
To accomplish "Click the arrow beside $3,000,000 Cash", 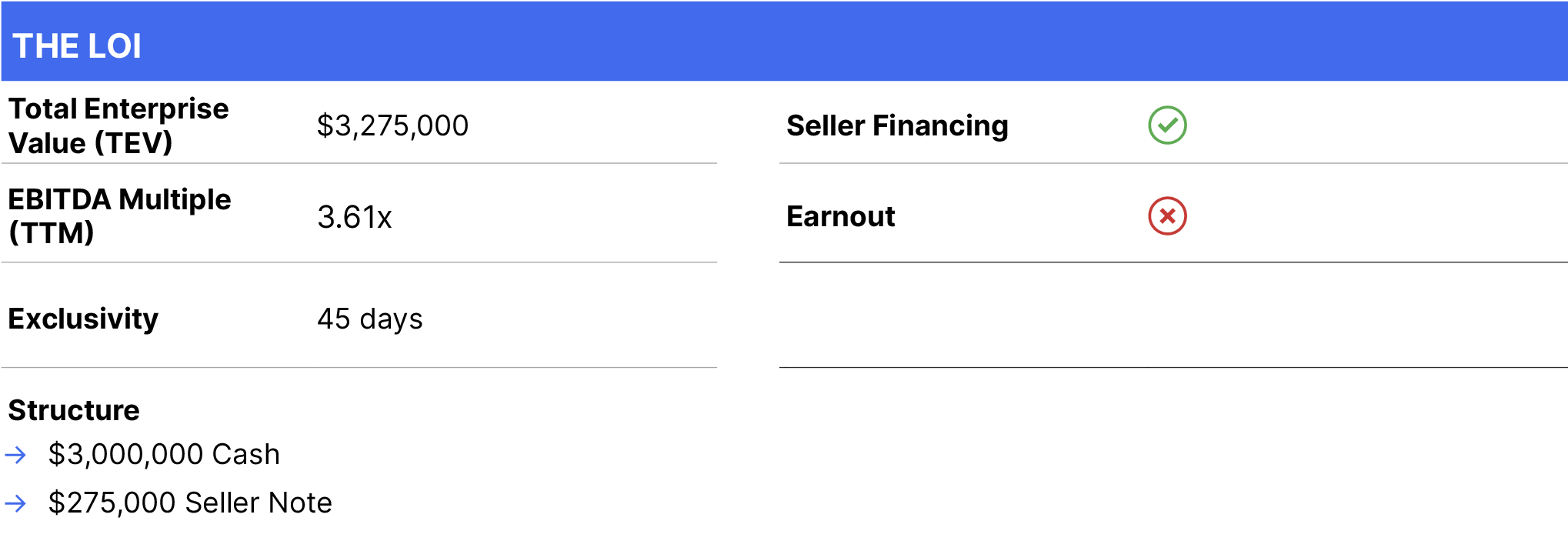I will (15, 455).
